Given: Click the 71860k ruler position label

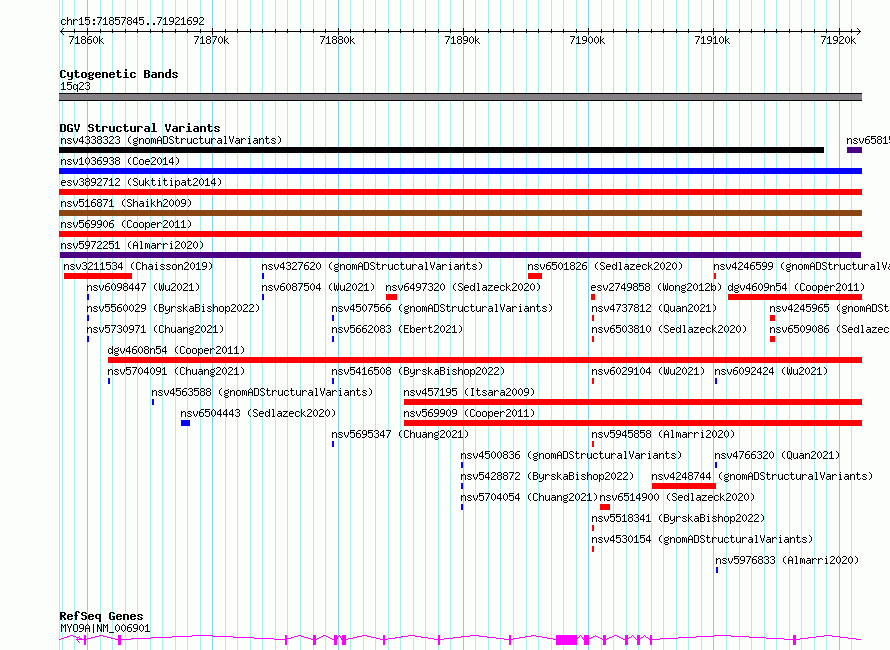Looking at the screenshot, I should pyautogui.click(x=86, y=40).
